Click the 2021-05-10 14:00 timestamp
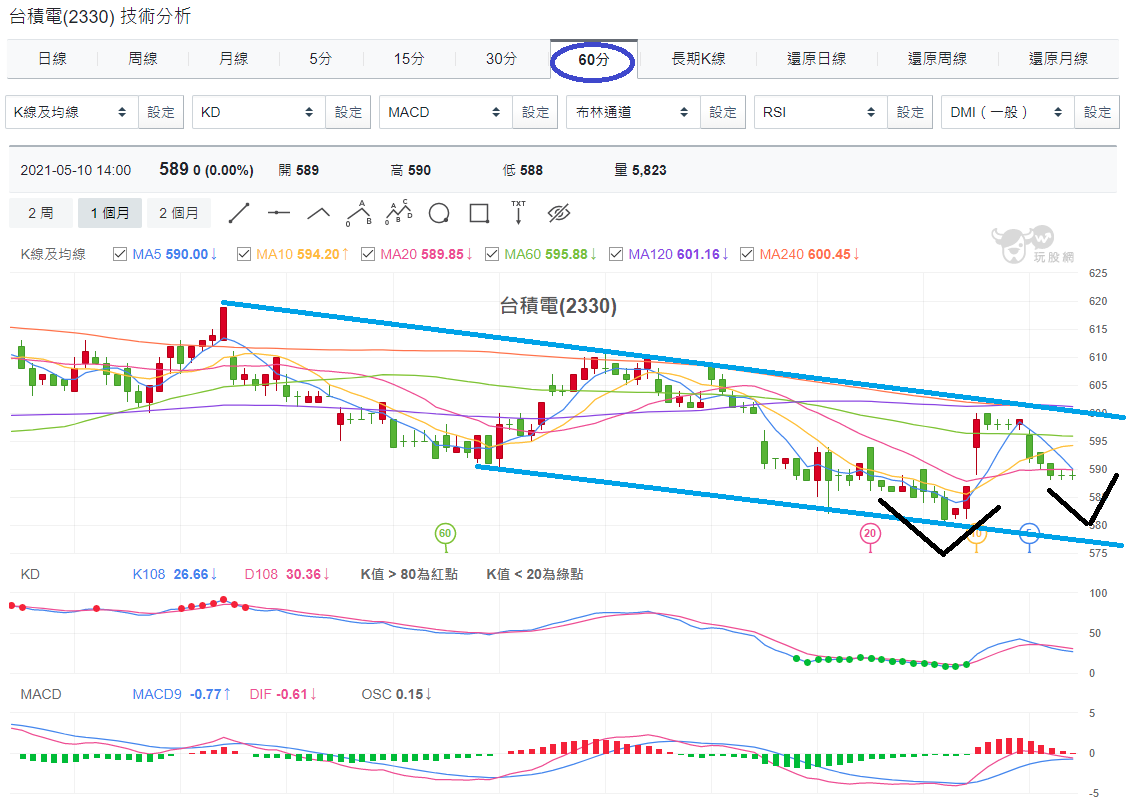The width and height of the screenshot is (1132, 806). [76, 170]
